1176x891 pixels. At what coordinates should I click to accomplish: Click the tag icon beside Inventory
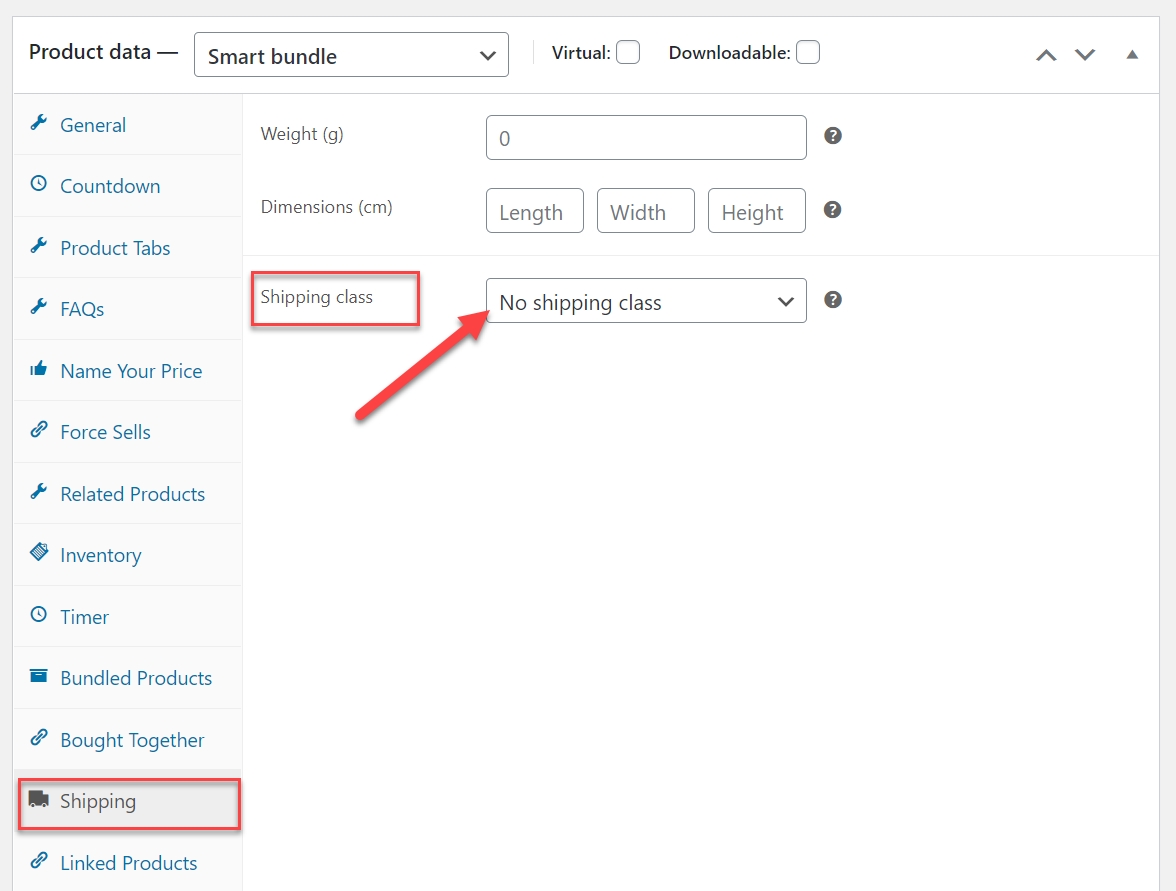(x=39, y=553)
